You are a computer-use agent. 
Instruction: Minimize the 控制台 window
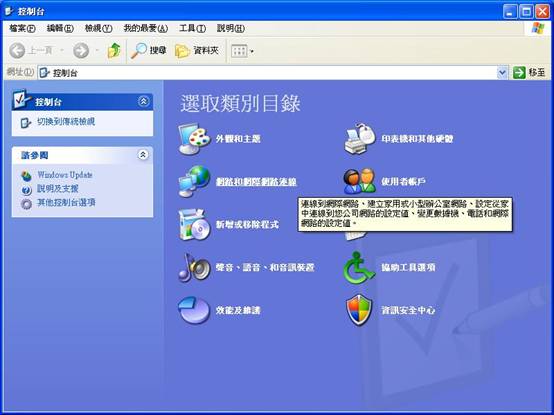click(509, 12)
